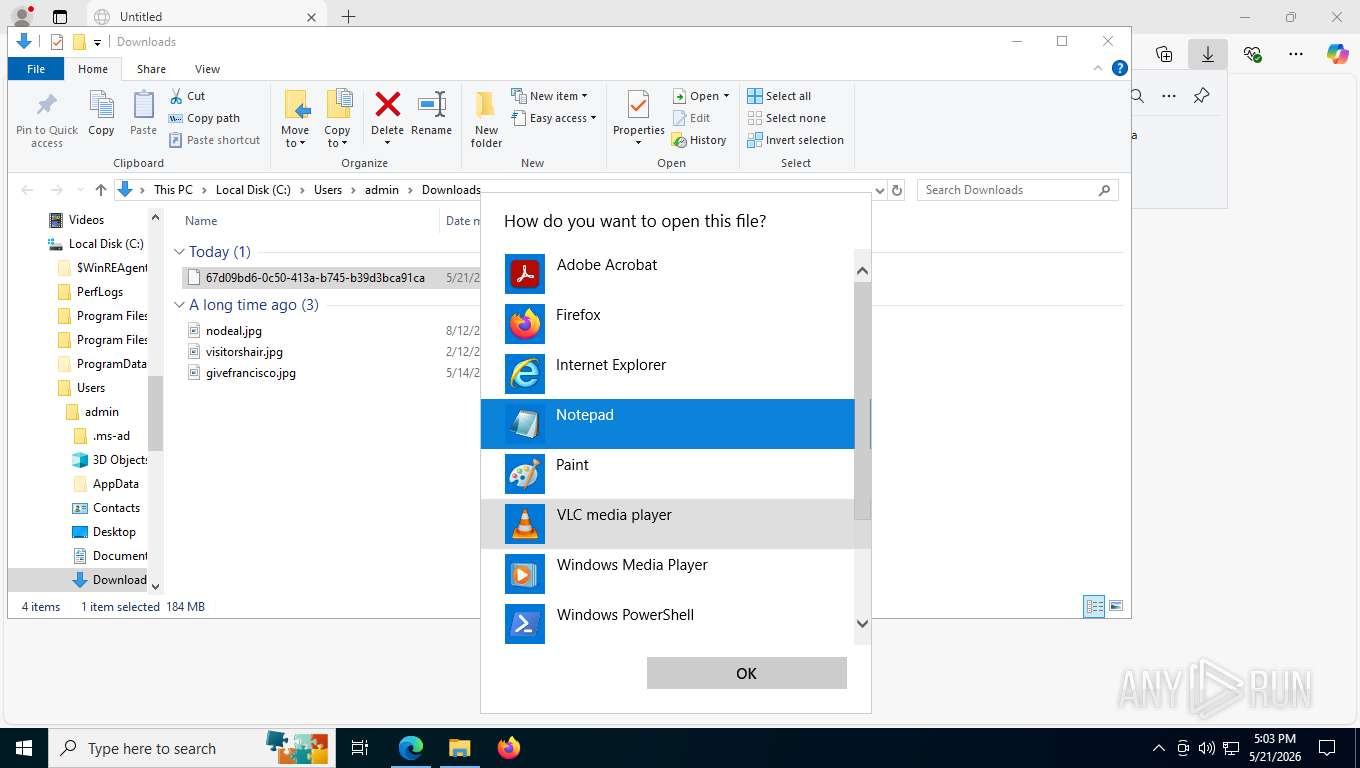Image resolution: width=1360 pixels, height=768 pixels.
Task: Open the Copy to dropdown
Action: pos(337,120)
